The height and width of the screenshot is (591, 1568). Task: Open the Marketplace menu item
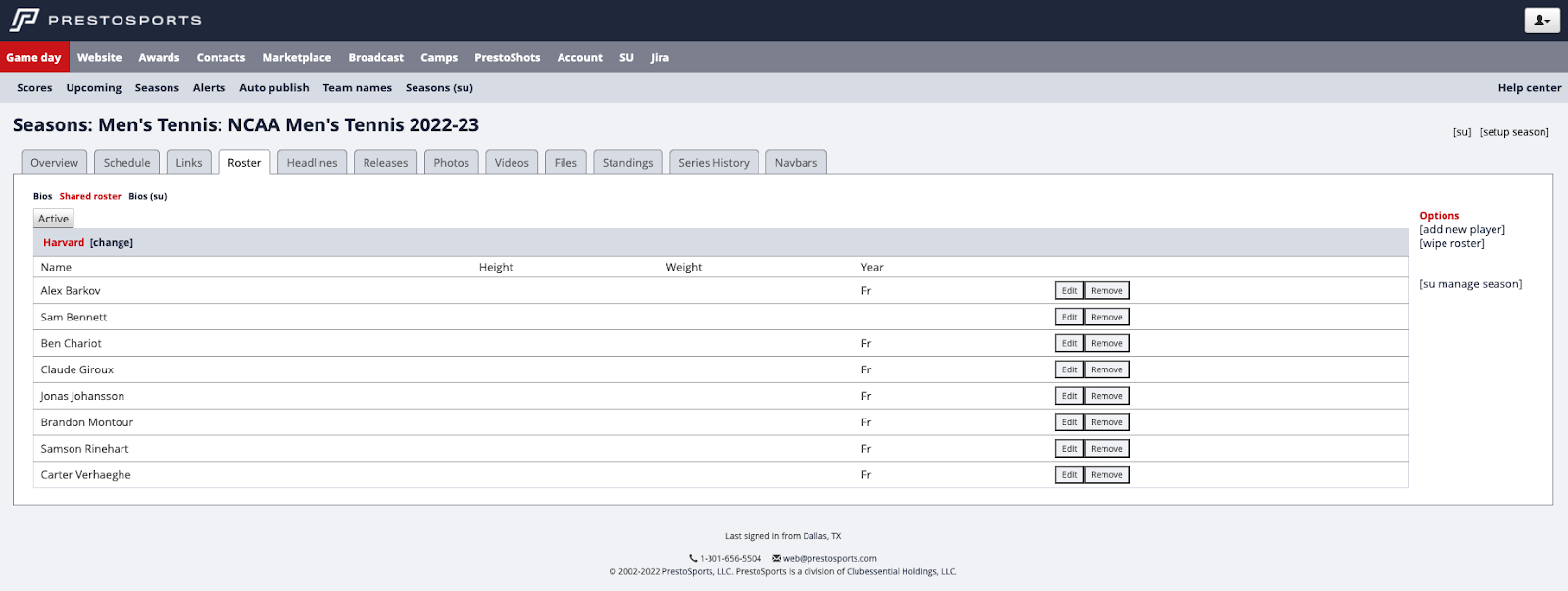pyautogui.click(x=296, y=58)
